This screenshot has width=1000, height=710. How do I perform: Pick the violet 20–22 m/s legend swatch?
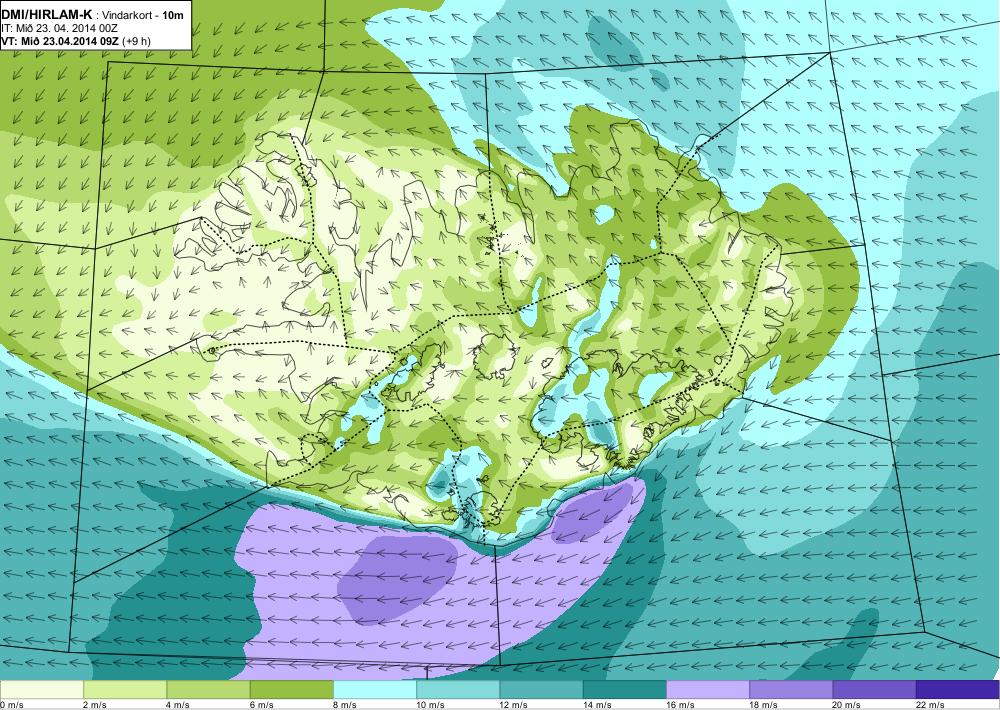874,690
